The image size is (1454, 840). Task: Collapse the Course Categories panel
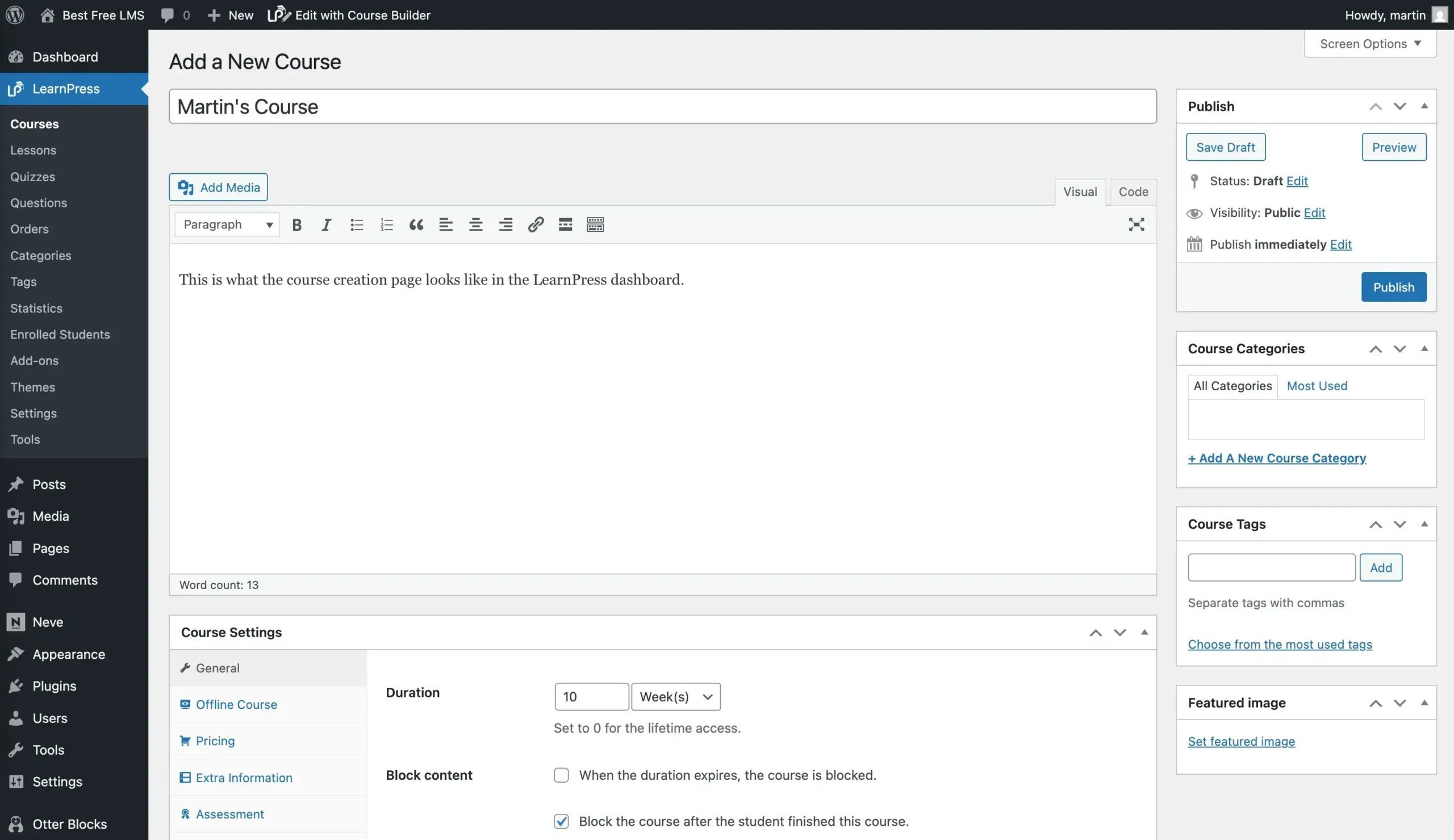[1424, 349]
